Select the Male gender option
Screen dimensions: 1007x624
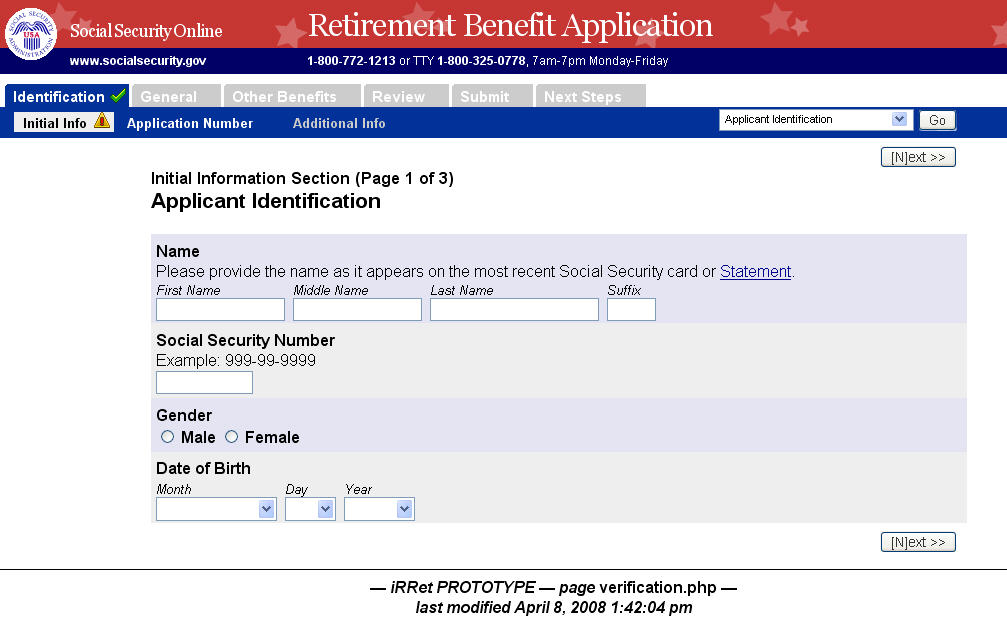(167, 437)
